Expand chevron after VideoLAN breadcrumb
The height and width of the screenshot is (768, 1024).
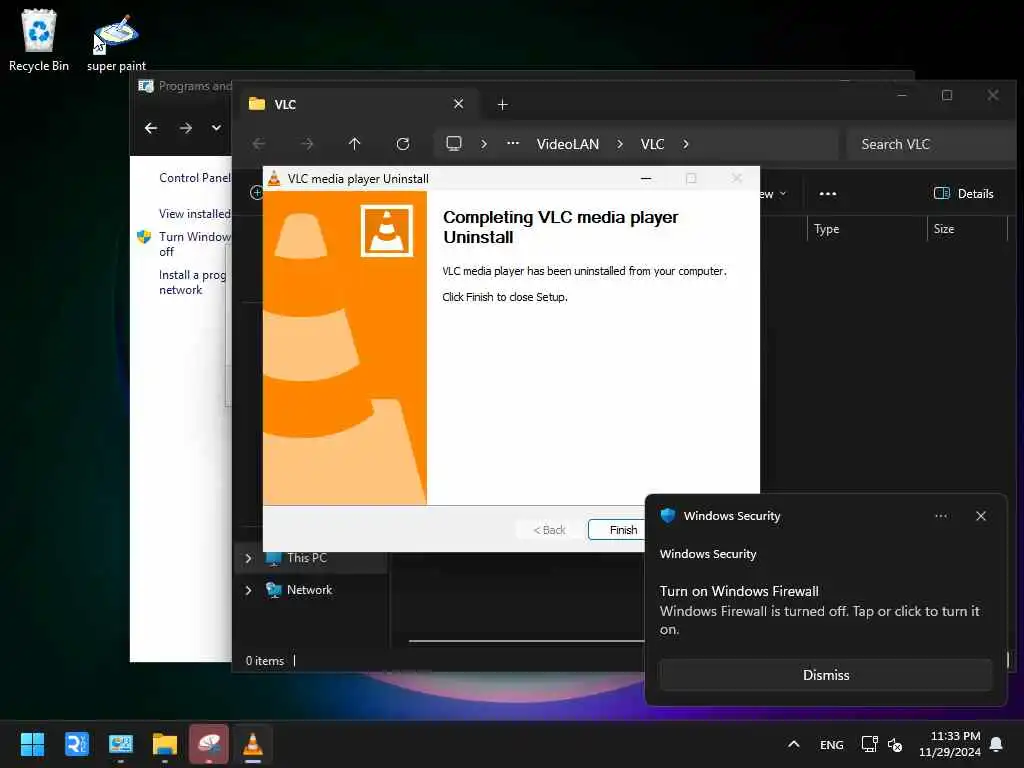click(620, 144)
